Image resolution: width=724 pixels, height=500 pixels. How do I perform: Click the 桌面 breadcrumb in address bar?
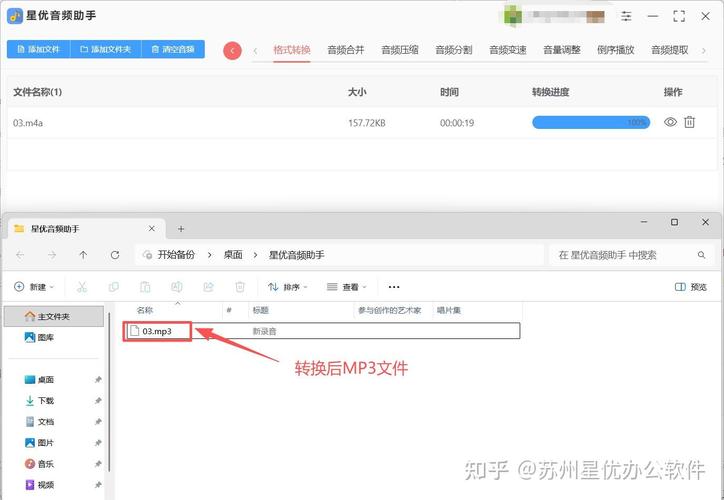[233, 255]
